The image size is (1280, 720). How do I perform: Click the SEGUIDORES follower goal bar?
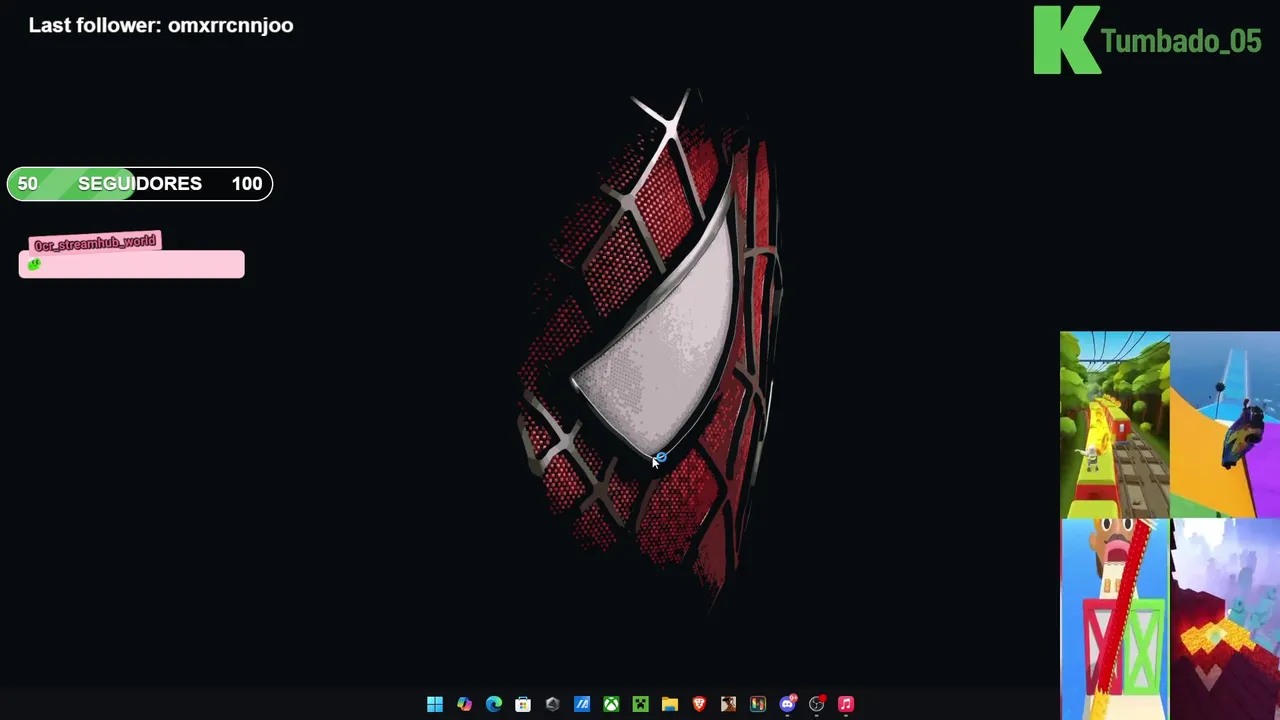(140, 184)
